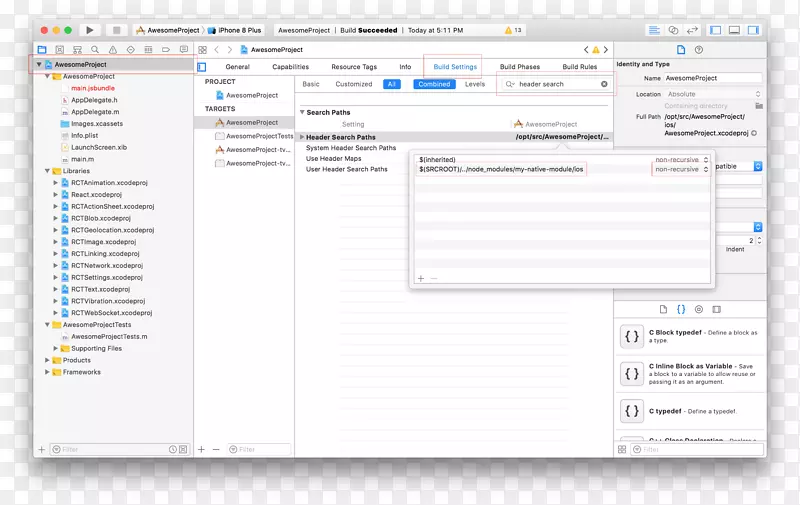Show the Assistant editor icon
The width and height of the screenshot is (800, 505).
(673, 31)
